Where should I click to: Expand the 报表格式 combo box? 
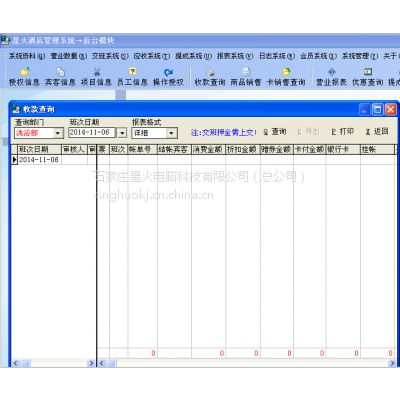pos(171,133)
